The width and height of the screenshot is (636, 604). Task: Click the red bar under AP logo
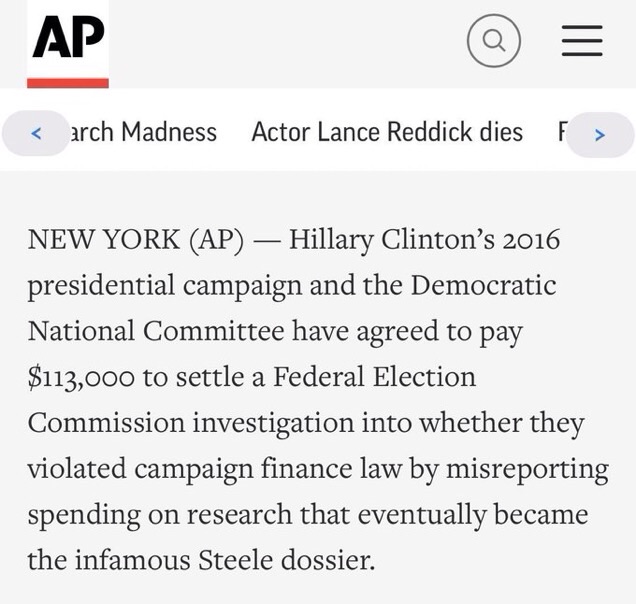pos(68,82)
